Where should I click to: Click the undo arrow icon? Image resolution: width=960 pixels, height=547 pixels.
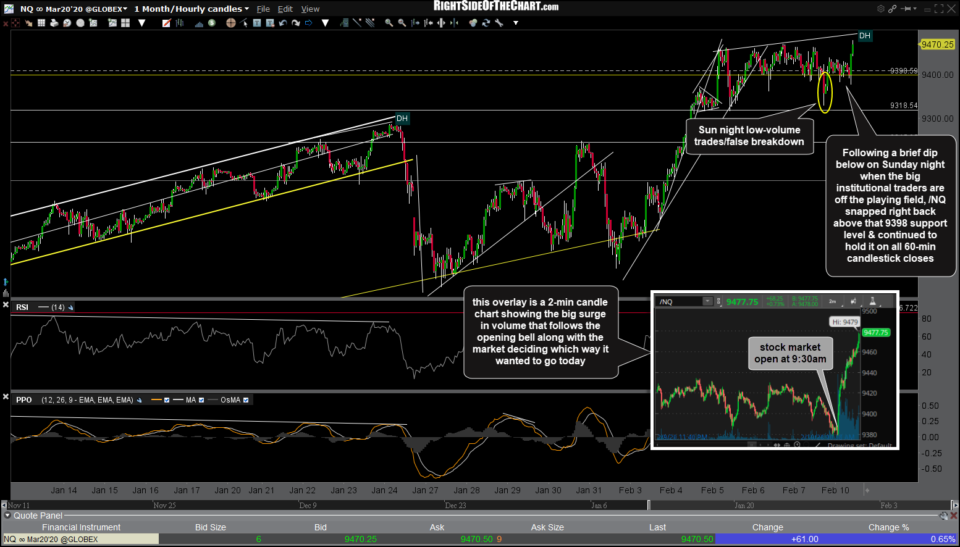coord(283,23)
